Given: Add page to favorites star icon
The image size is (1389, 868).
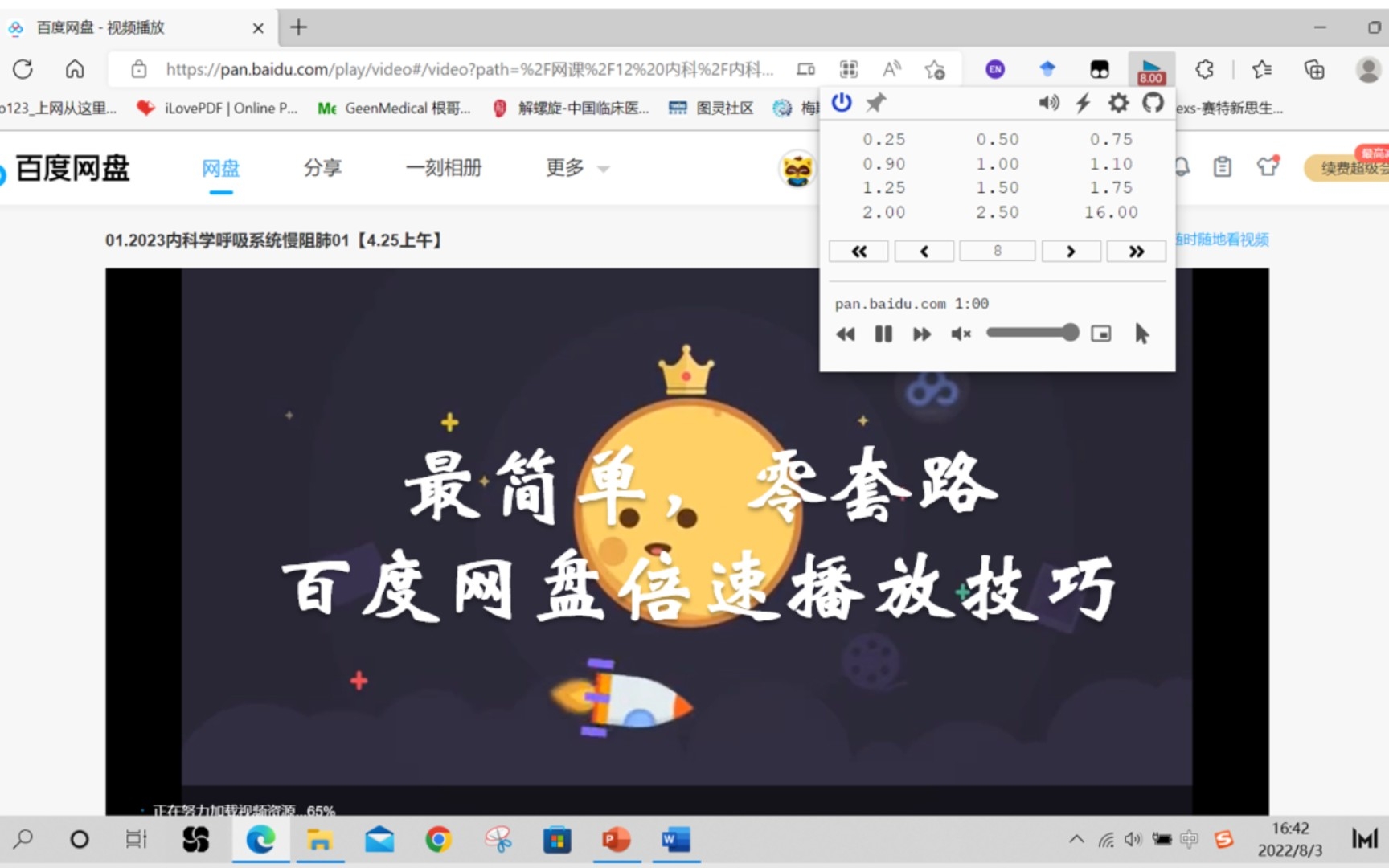Looking at the screenshot, I should coord(935,70).
